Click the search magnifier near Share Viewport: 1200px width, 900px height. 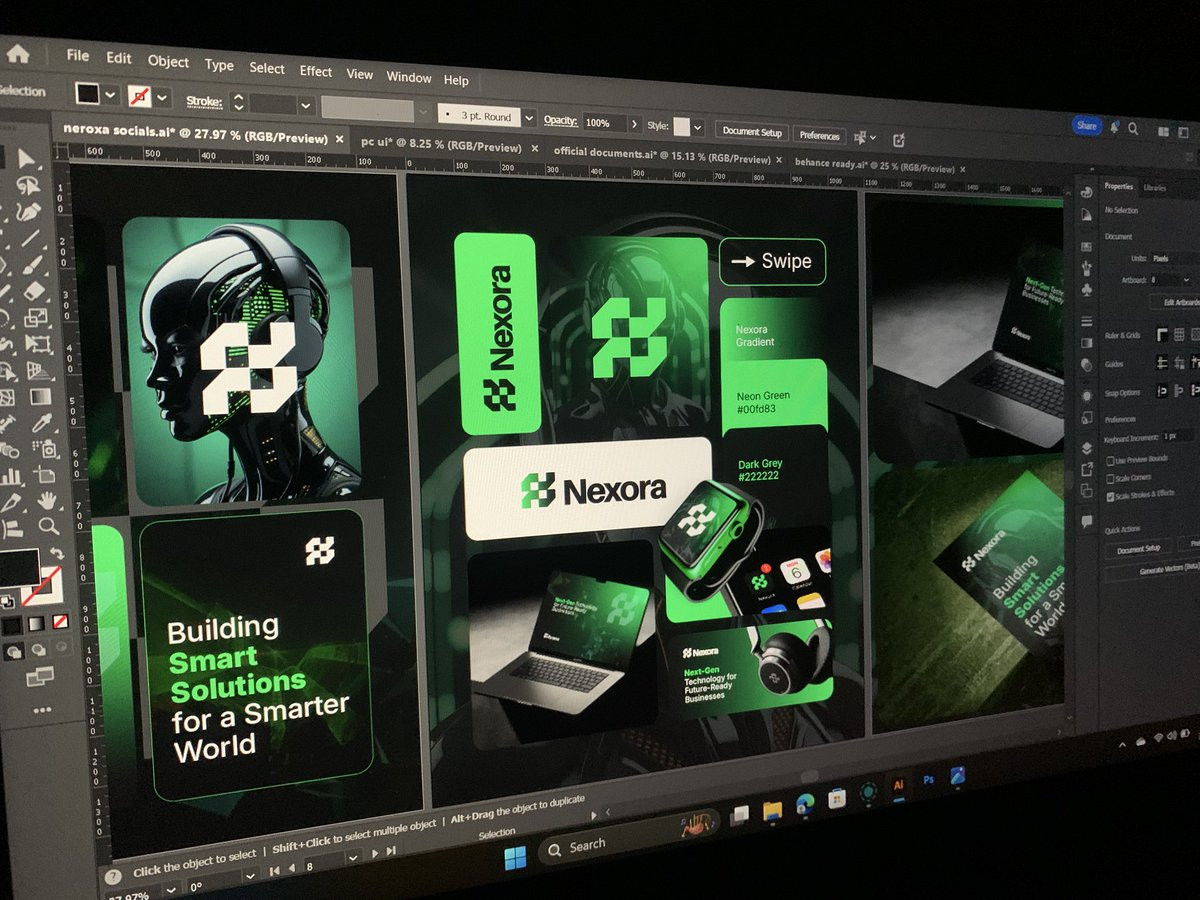[1133, 128]
